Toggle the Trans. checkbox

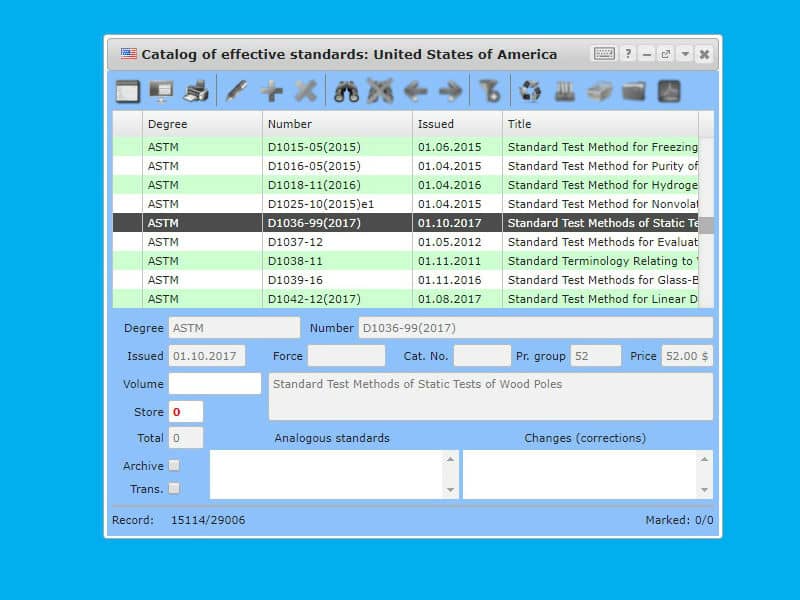point(174,489)
